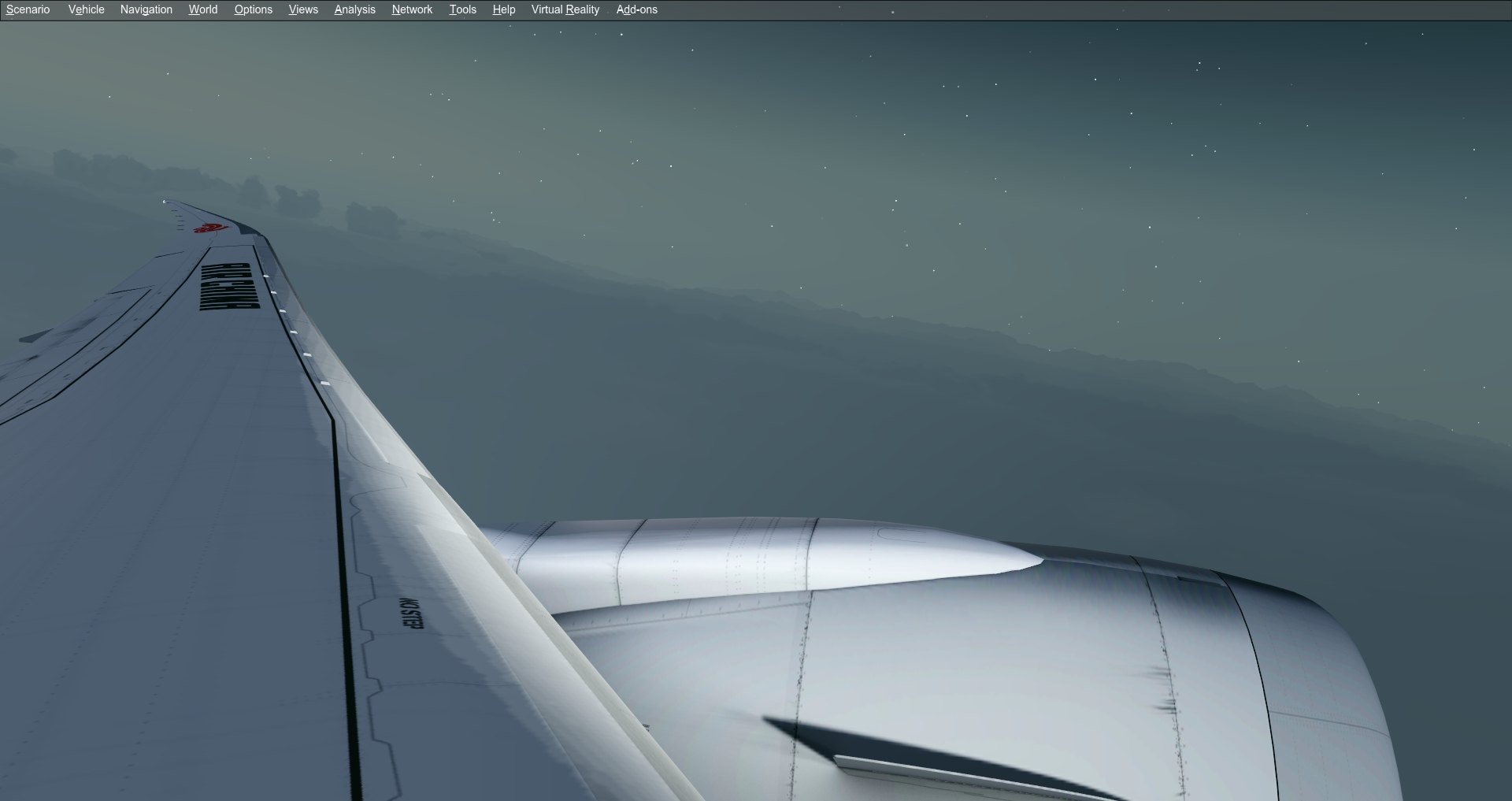
Task: Expand the Navigation menu
Action: (146, 9)
